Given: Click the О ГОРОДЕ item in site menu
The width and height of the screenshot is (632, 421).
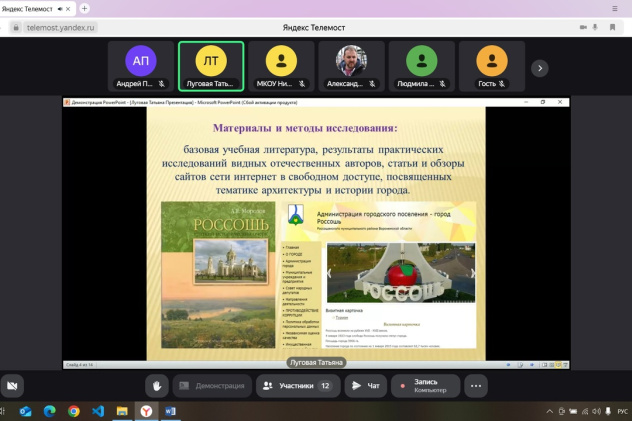Looking at the screenshot, I should tap(293, 254).
